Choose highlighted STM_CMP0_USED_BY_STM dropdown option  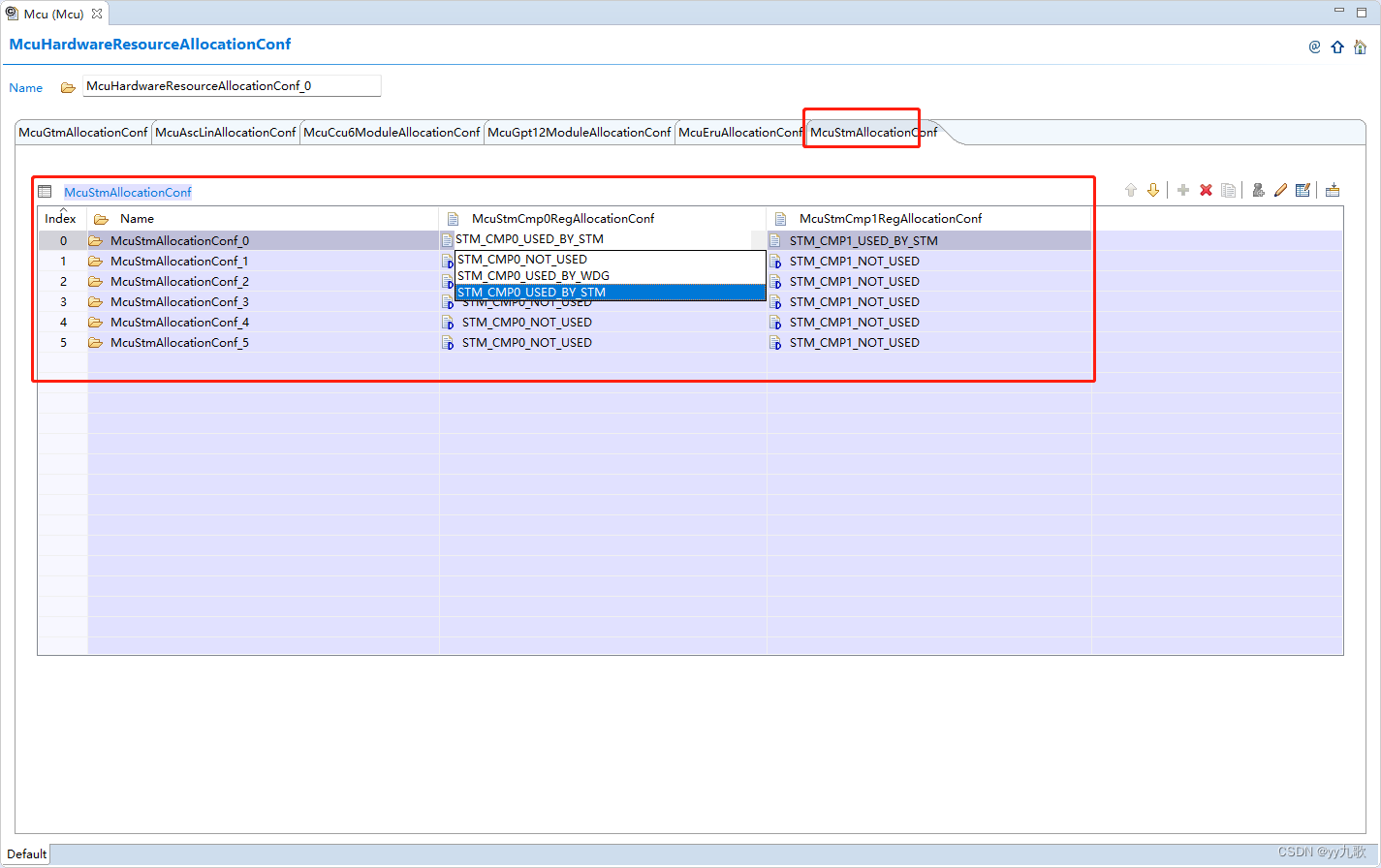[x=611, y=292]
